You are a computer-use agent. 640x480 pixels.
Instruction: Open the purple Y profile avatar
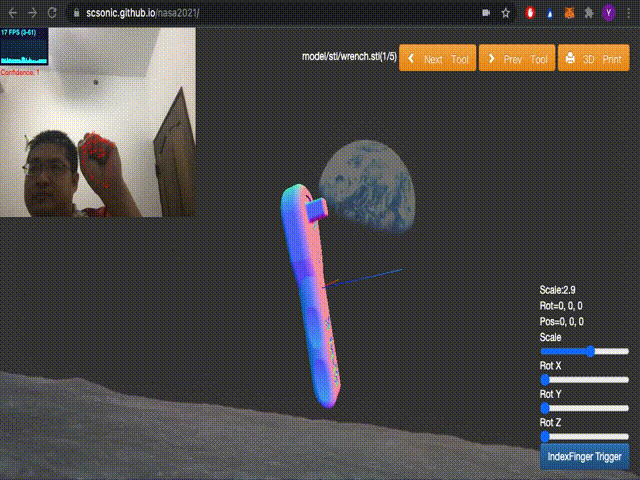[610, 13]
